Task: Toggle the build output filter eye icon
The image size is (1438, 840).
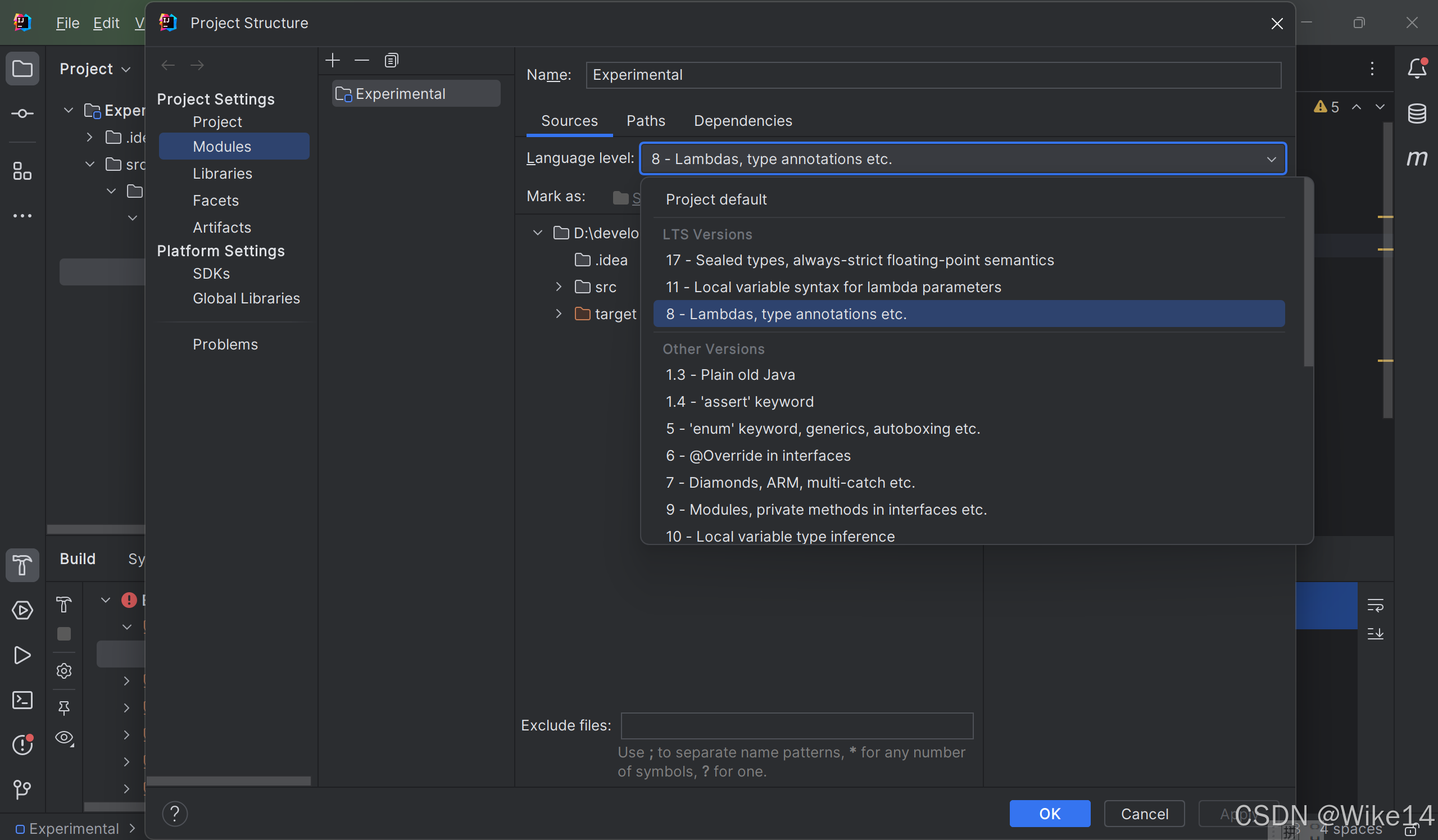Action: coord(64,737)
